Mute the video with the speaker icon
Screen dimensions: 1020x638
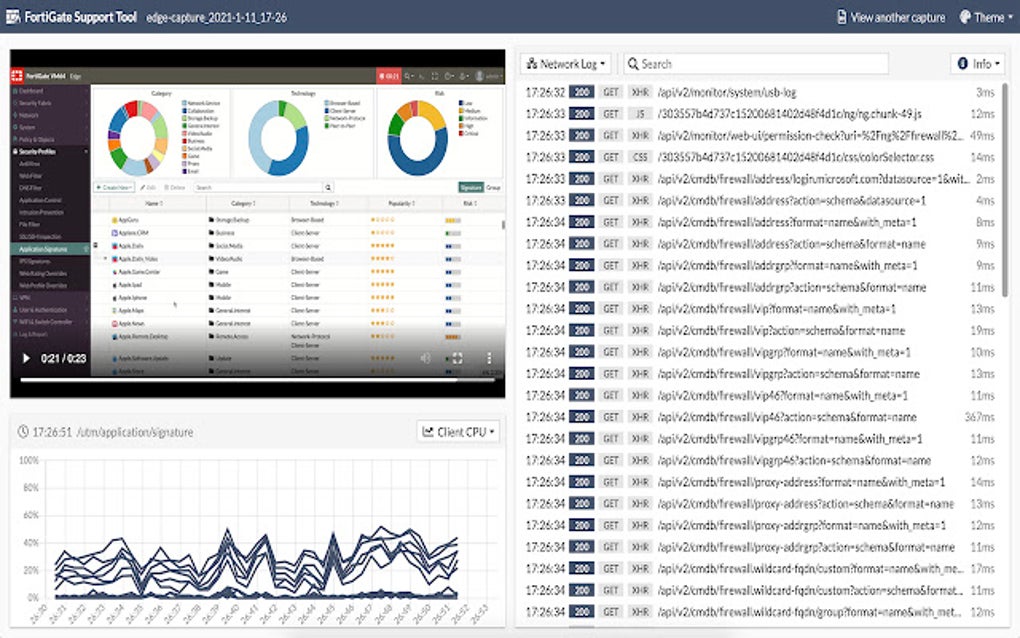coord(426,358)
